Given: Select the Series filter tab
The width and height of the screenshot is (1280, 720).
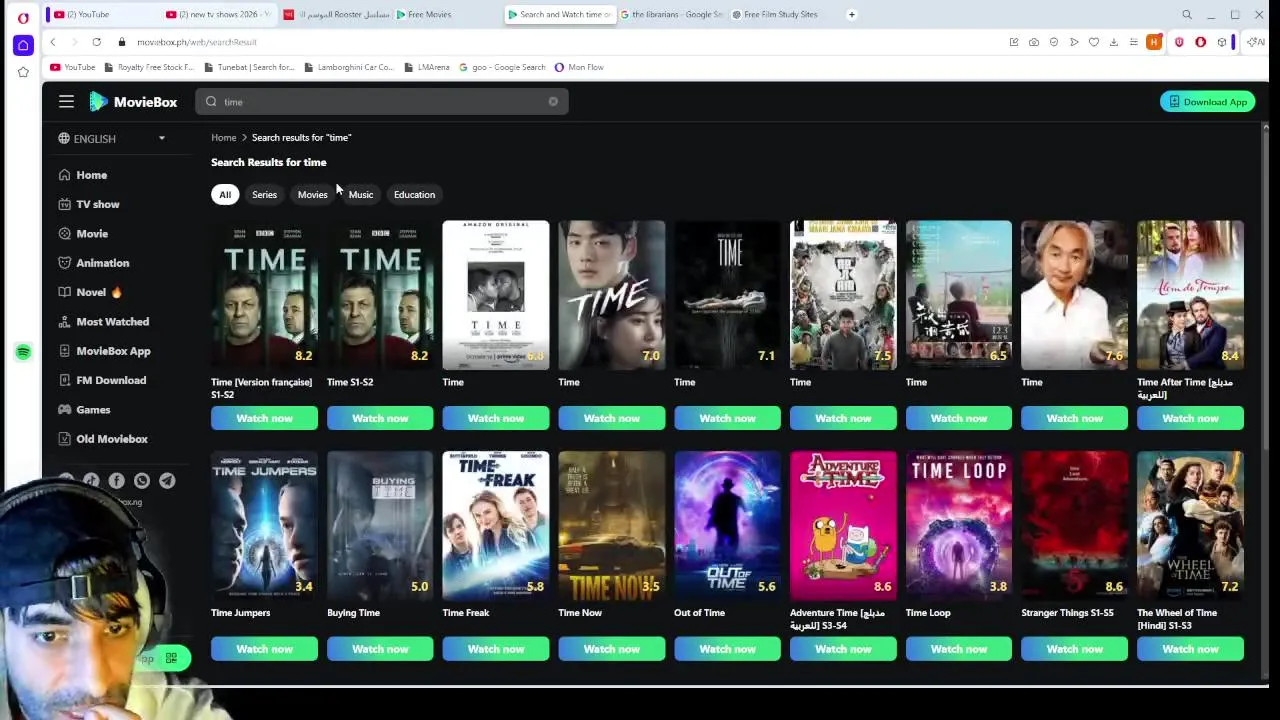Looking at the screenshot, I should [264, 195].
